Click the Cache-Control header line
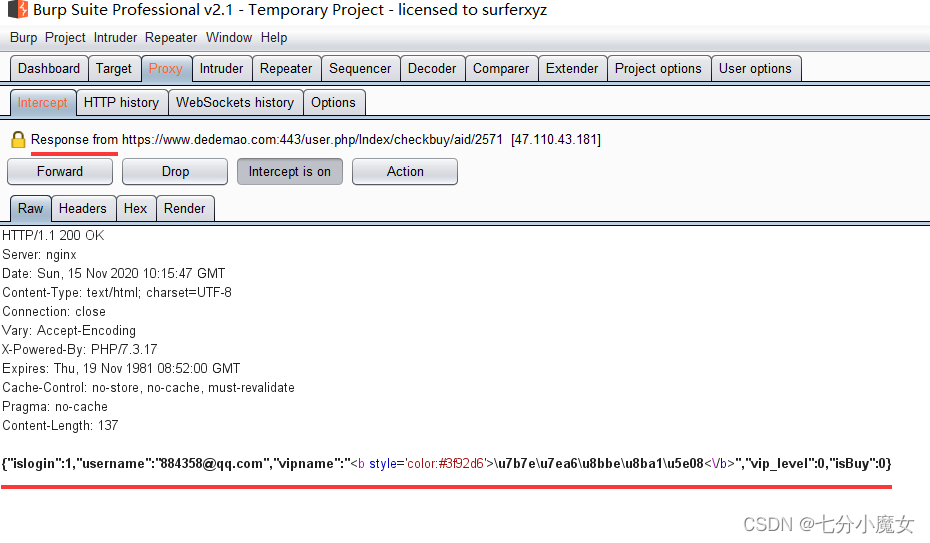This screenshot has height=543, width=930. point(148,387)
